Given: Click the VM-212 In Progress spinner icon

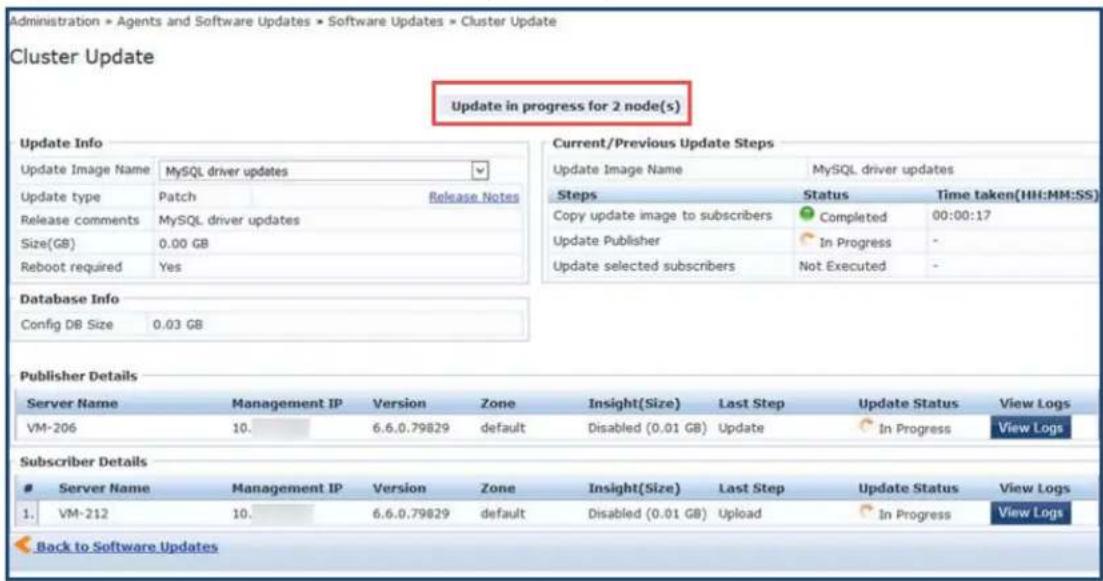Looking at the screenshot, I should coord(866,511).
